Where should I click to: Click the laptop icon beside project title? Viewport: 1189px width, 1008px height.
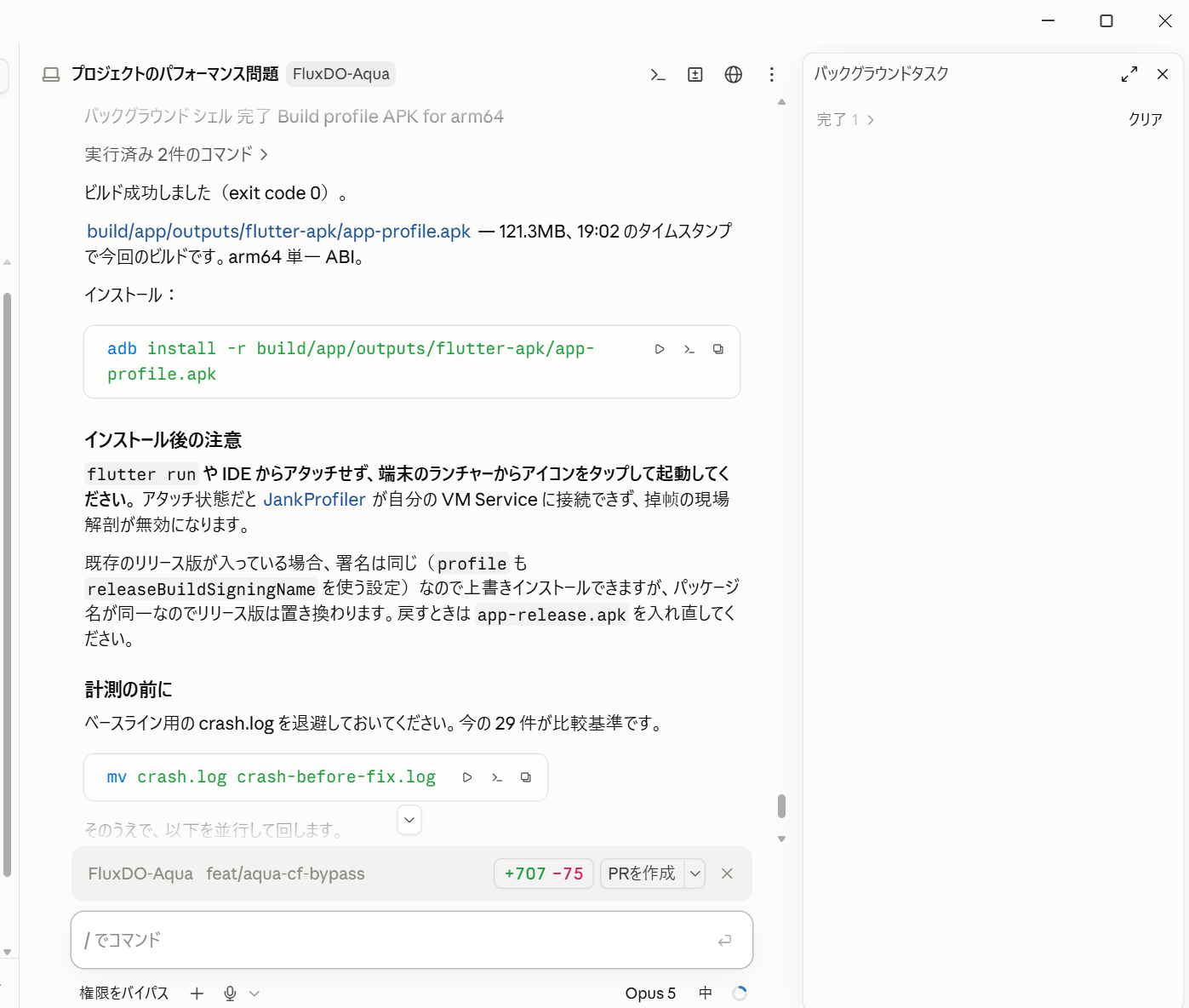click(51, 75)
